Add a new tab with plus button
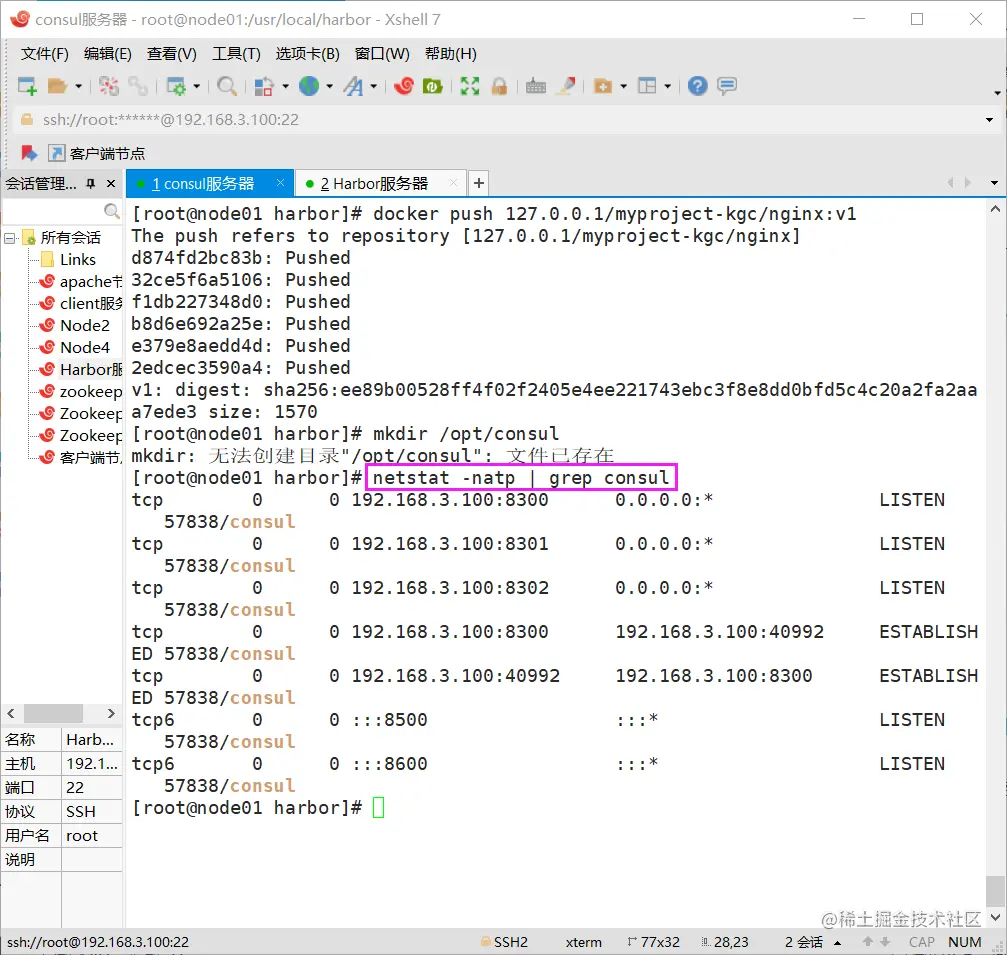 pos(478,184)
